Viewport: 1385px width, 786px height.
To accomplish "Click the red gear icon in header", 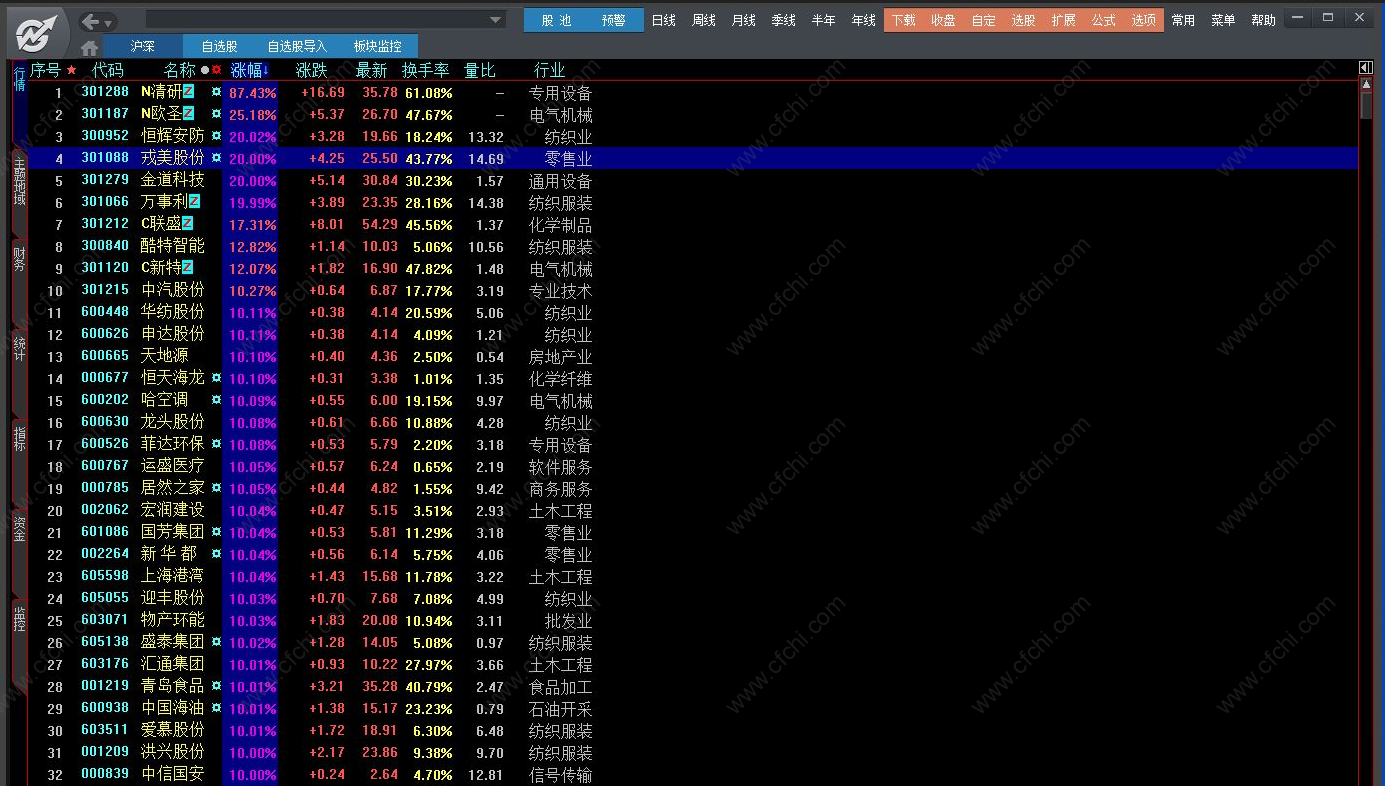I will [216, 70].
